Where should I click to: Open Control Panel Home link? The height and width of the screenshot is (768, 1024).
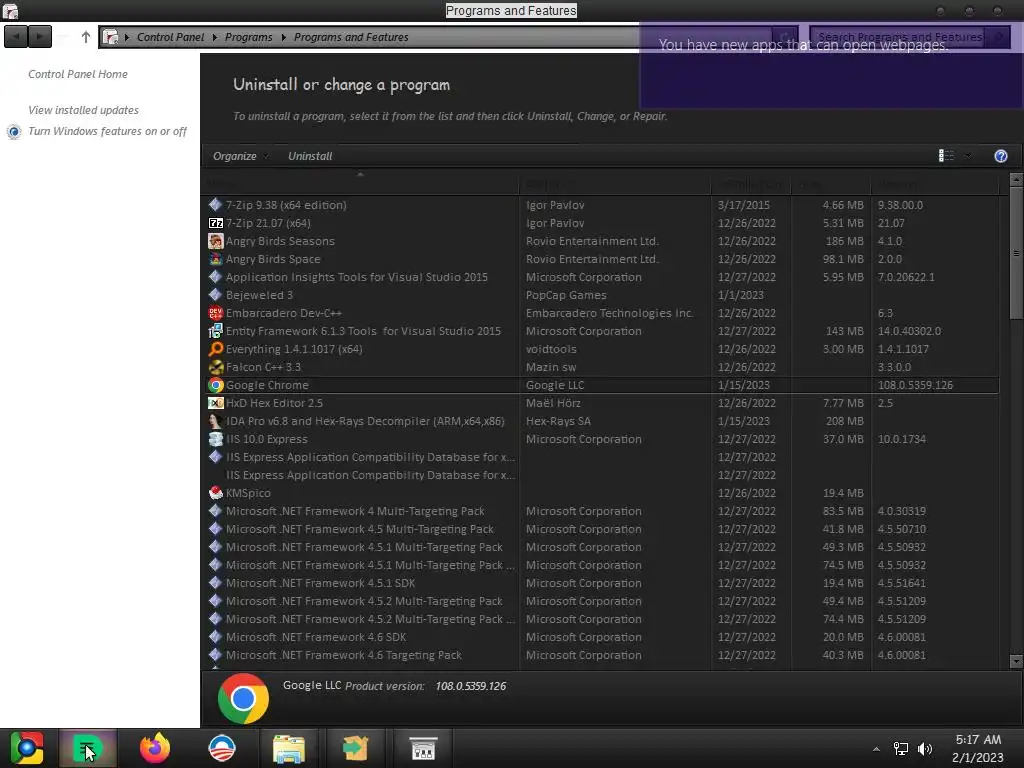78,74
